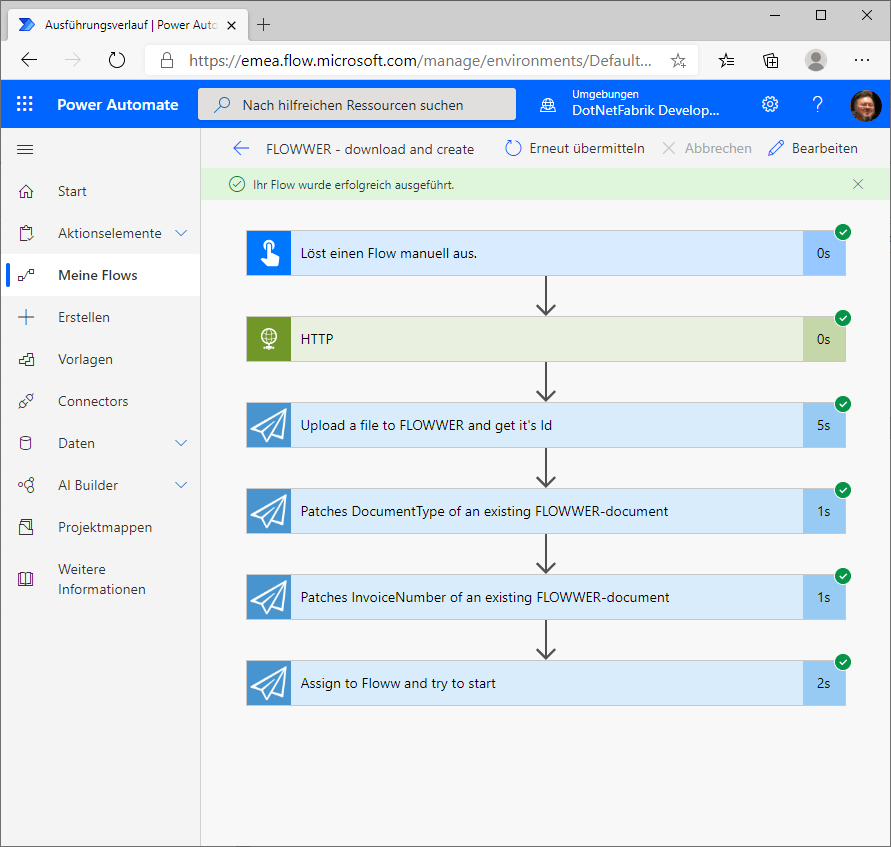The height and width of the screenshot is (847, 891).
Task: Open the Umgebungen environment selector
Action: pos(646,103)
